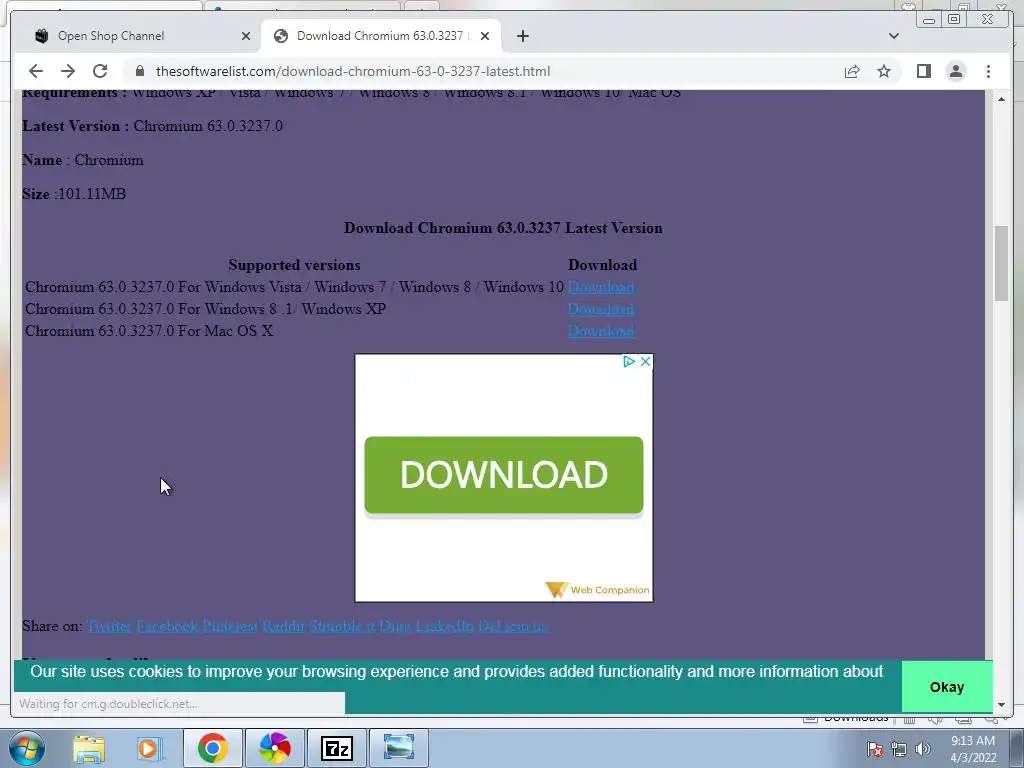Open the profile avatar menu

point(956,71)
